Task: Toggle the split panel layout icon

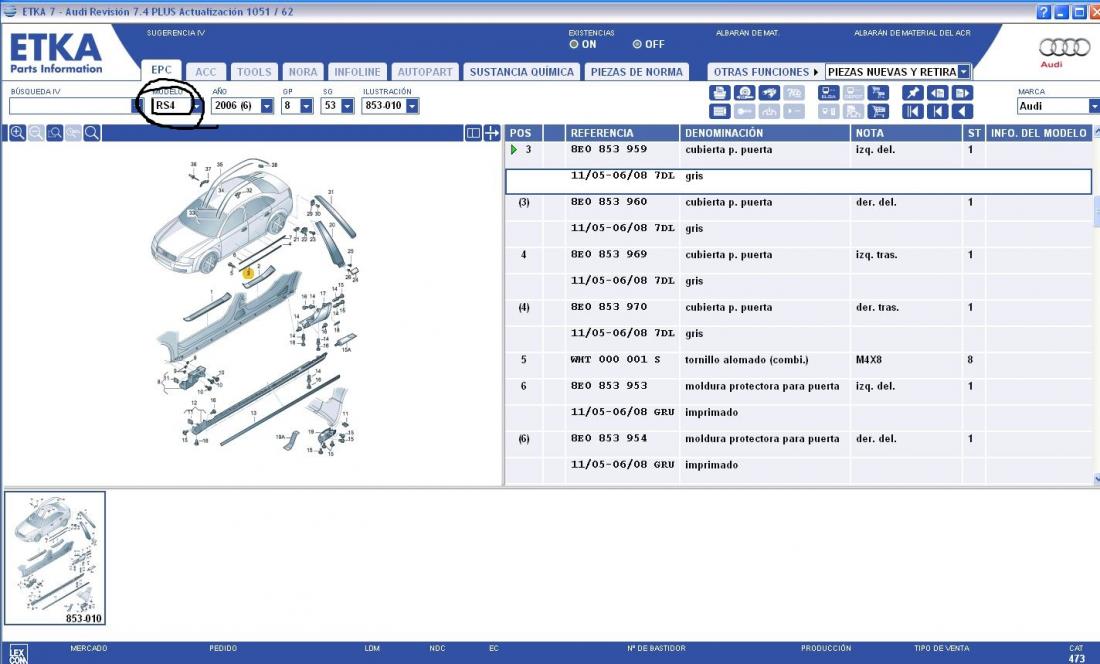Action: pos(474,133)
